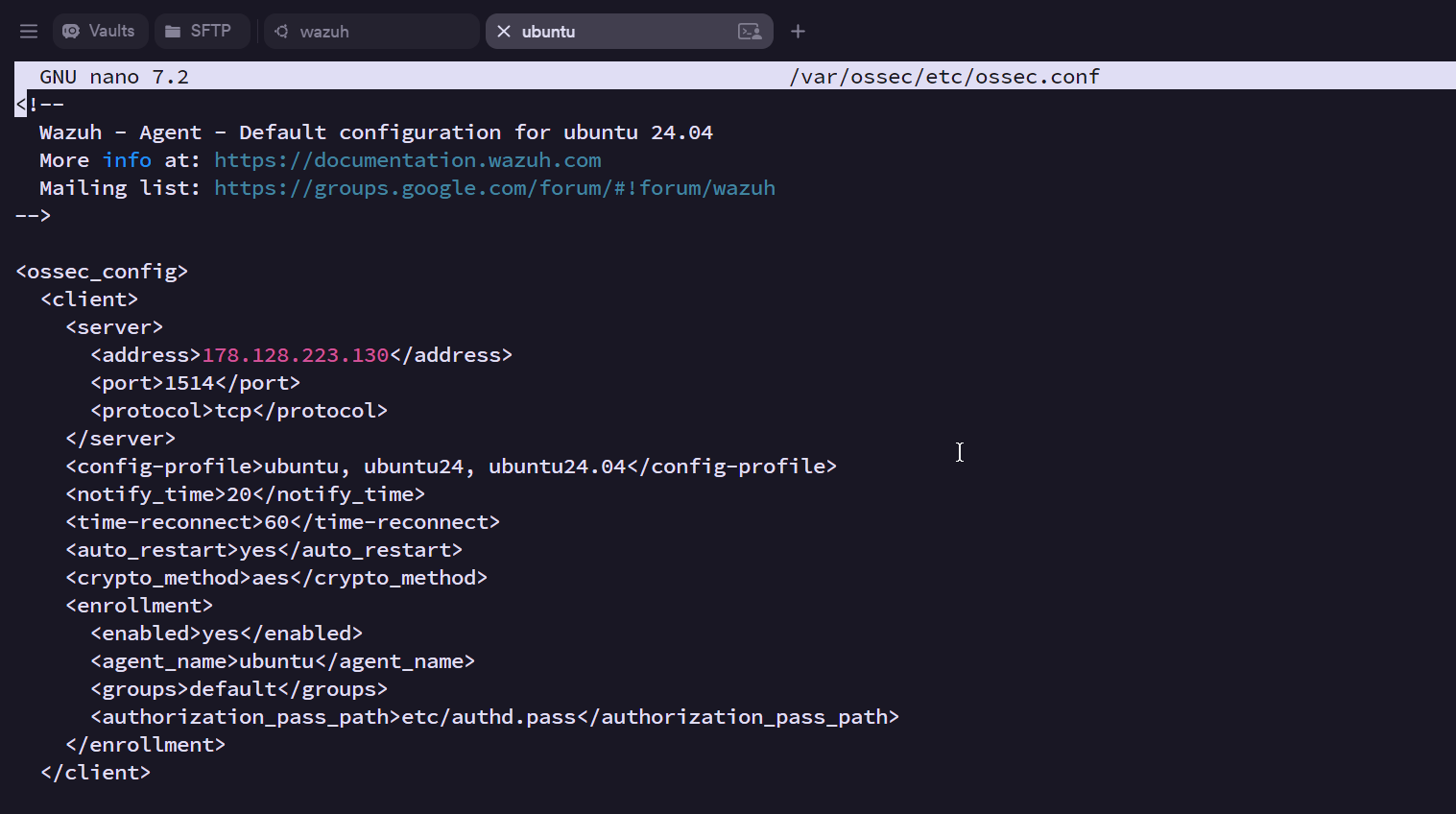Click the time-reconnect 60 line
Viewport: 1456px width, 814px height.
(x=283, y=522)
